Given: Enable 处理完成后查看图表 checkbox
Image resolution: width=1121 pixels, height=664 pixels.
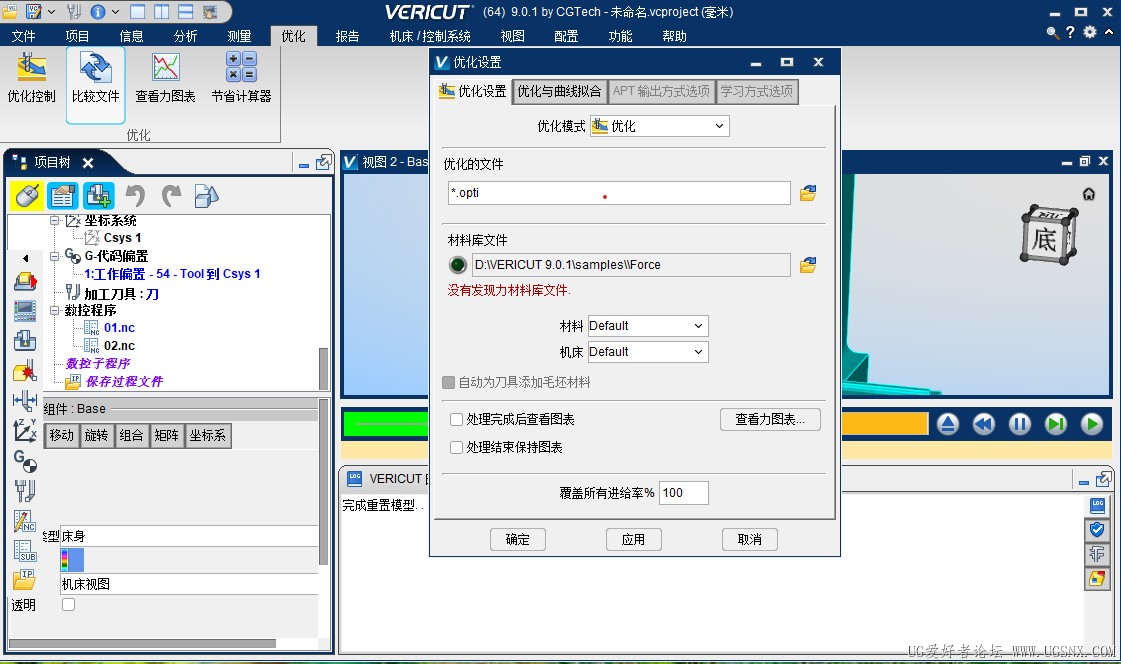Looking at the screenshot, I should click(x=456, y=420).
